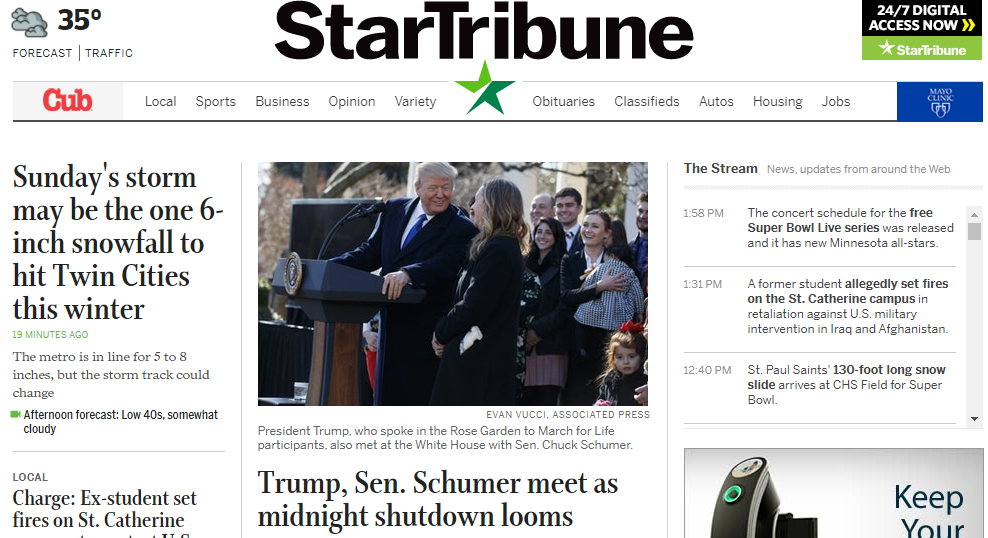Go to the Obituaries section

[x=563, y=101]
